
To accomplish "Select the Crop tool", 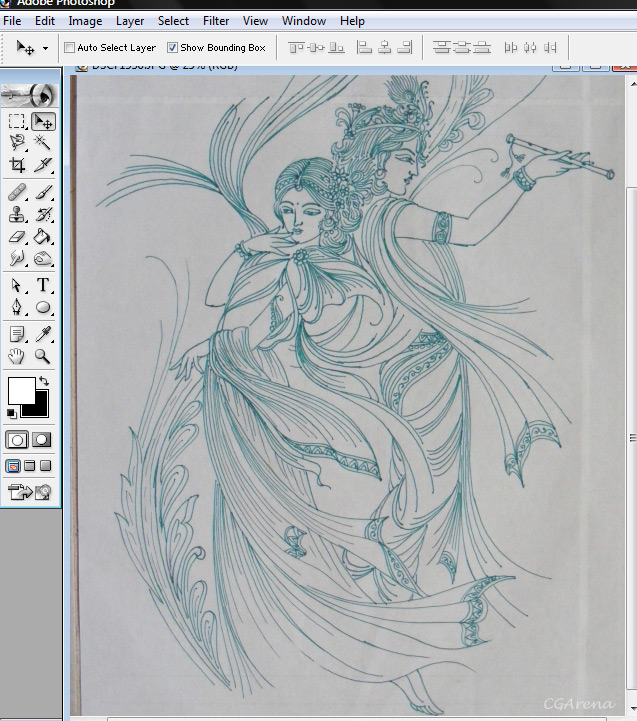I will [x=17, y=165].
